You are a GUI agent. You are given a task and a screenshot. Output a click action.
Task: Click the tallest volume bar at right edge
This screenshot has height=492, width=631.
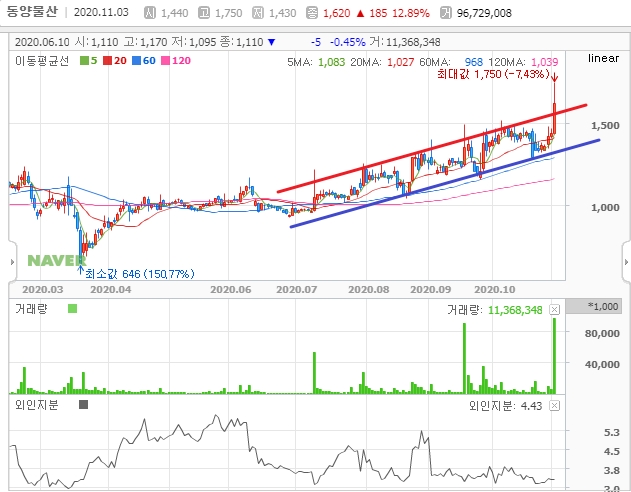point(554,356)
